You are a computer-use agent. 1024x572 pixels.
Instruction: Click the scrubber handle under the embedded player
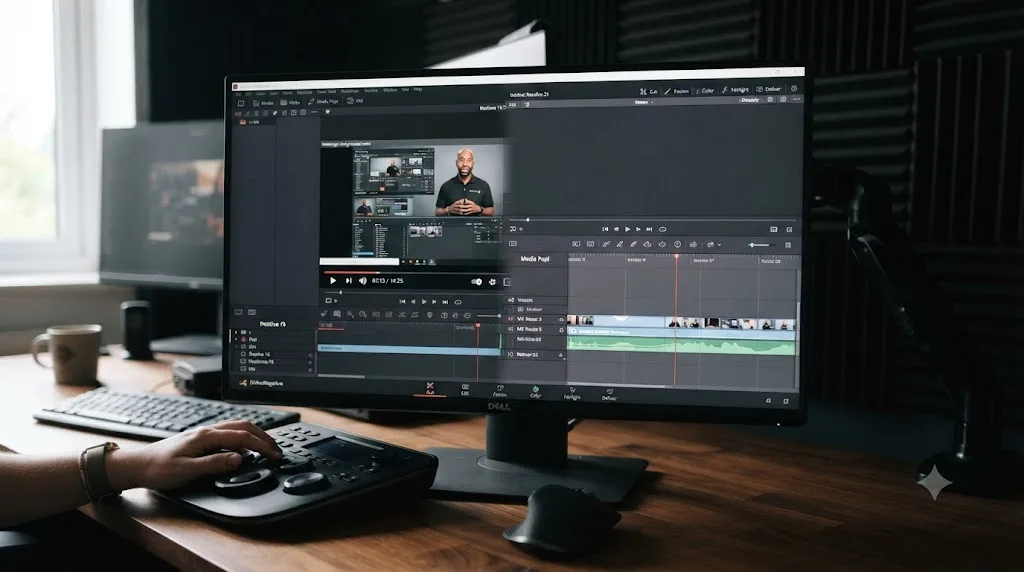[340, 293]
